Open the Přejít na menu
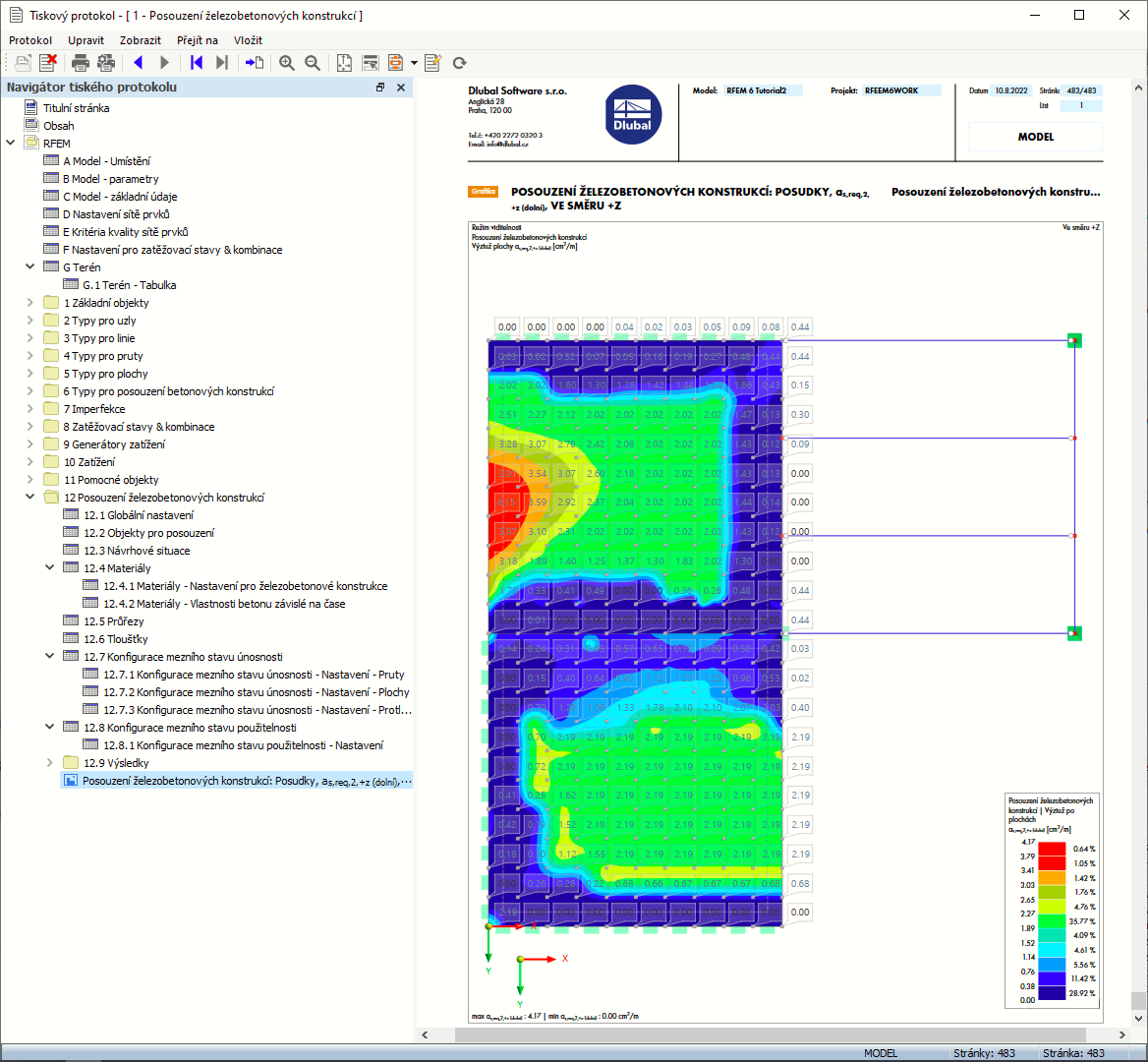The image size is (1148, 1062). [x=197, y=40]
